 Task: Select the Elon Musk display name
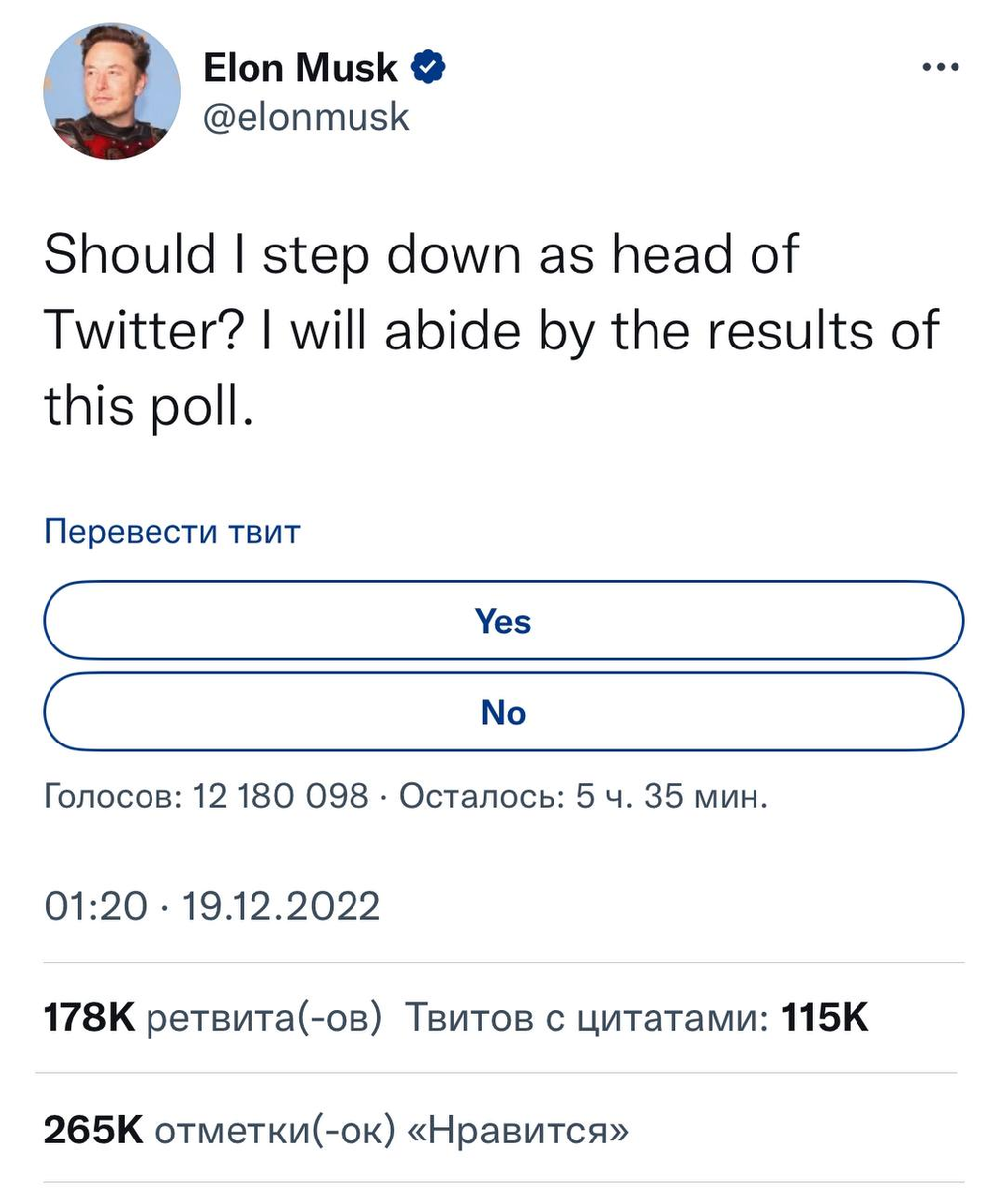pyautogui.click(x=300, y=68)
